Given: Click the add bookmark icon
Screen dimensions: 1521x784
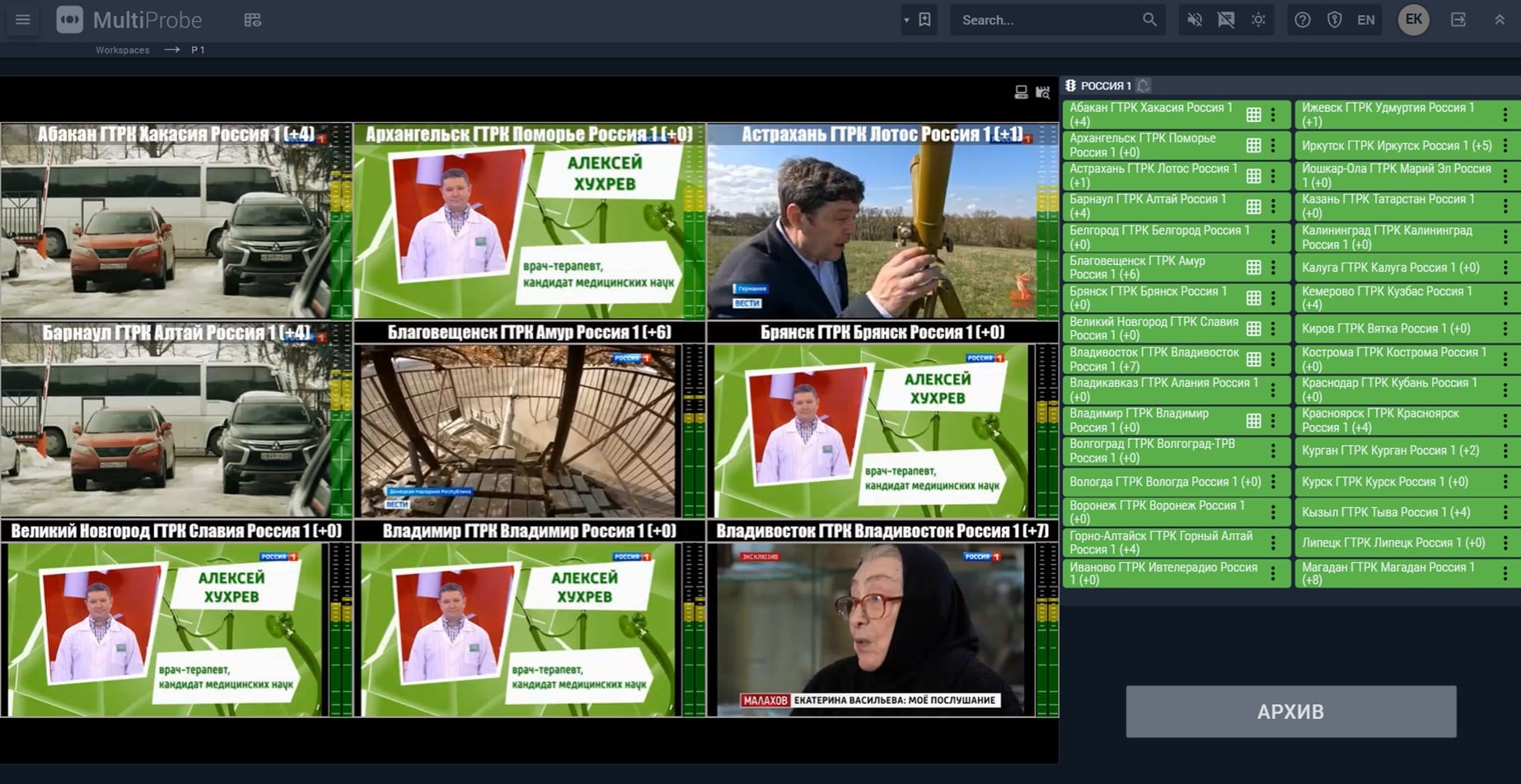Looking at the screenshot, I should click(x=925, y=20).
